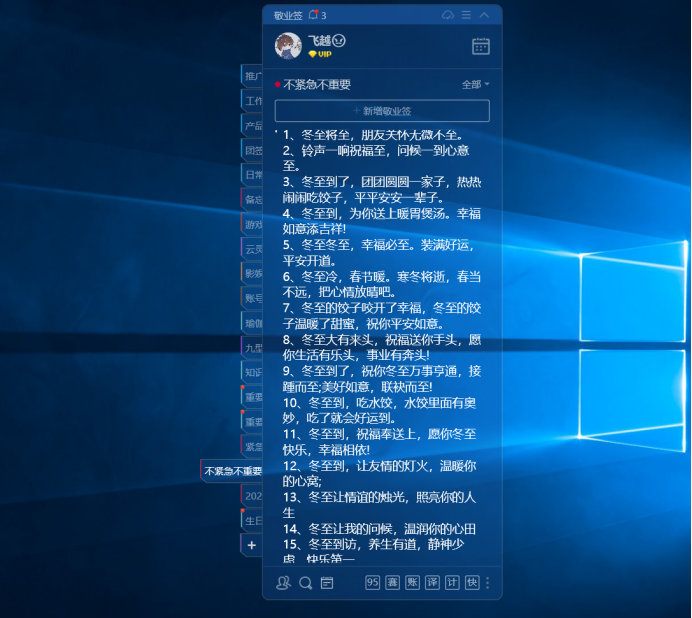Click note line 14、冬至让我的问候
This screenshot has height=618, width=692.
(380, 528)
